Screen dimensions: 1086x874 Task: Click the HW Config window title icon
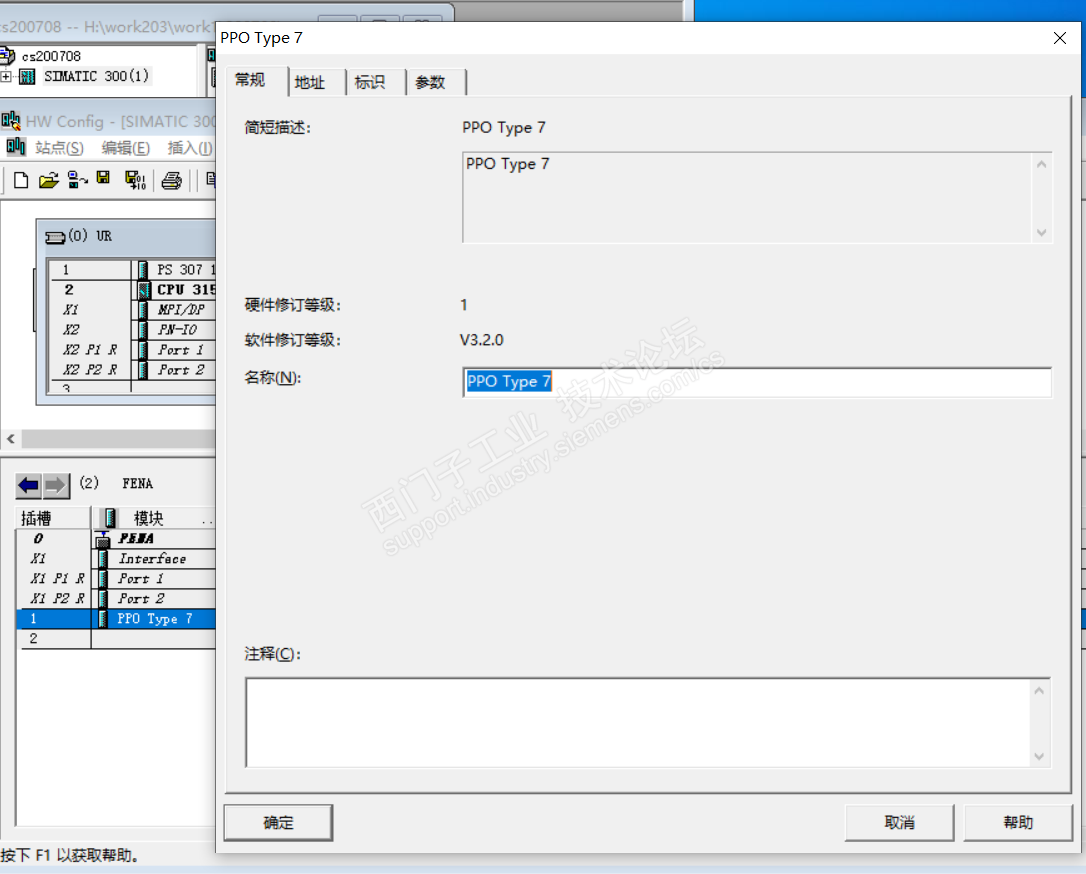[10, 121]
